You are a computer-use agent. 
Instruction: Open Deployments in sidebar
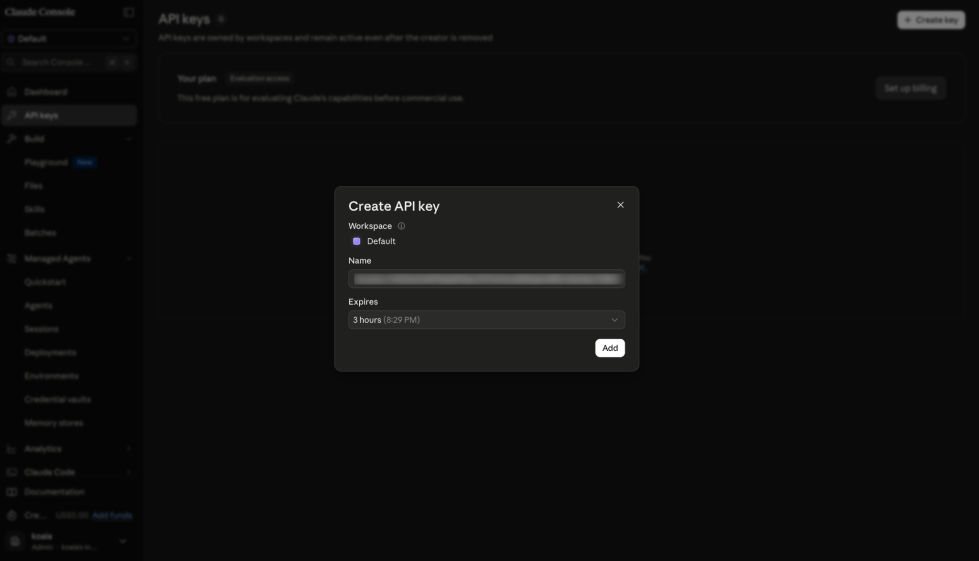tap(50, 353)
